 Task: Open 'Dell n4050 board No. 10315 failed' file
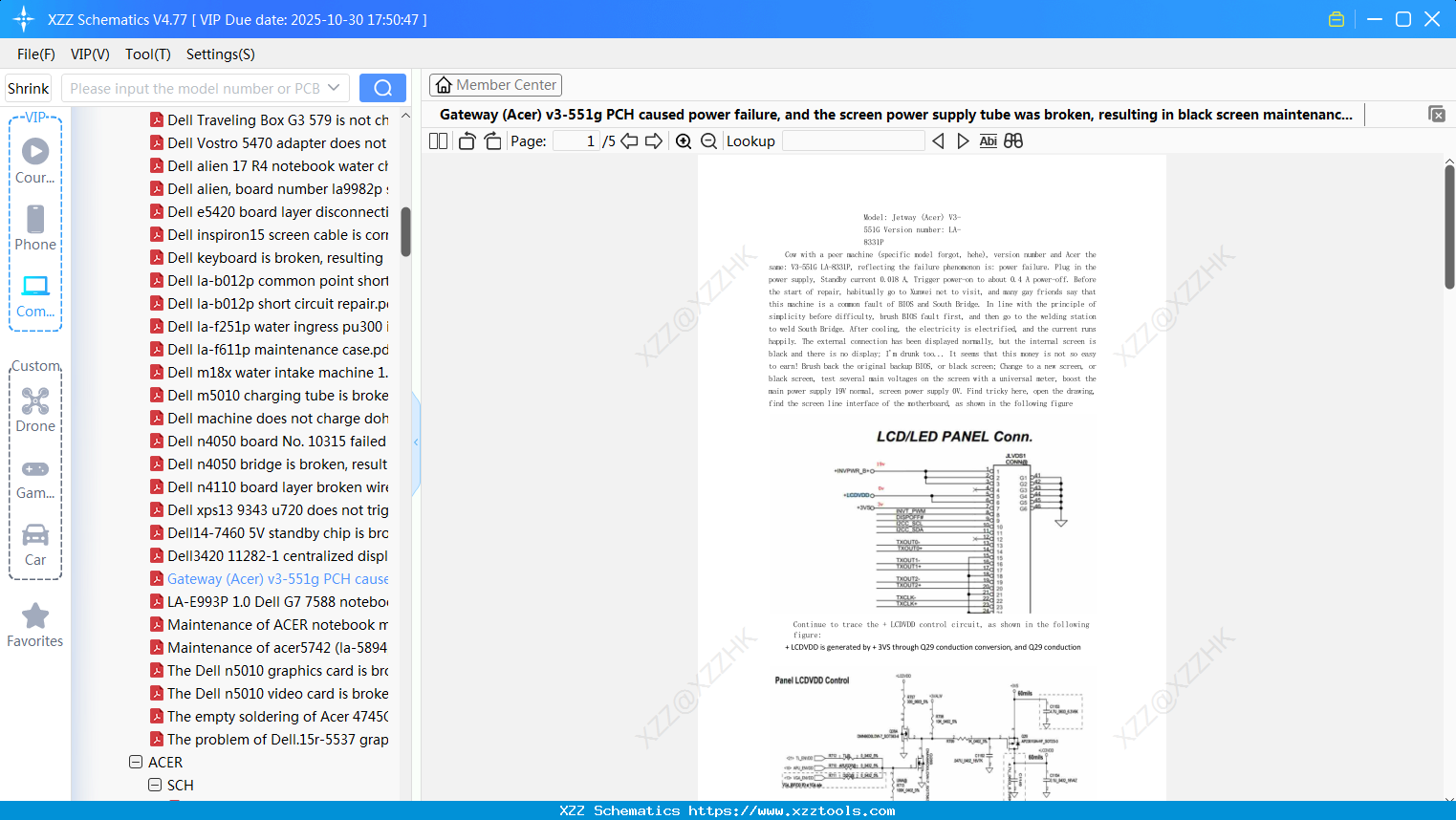pyautogui.click(x=277, y=441)
